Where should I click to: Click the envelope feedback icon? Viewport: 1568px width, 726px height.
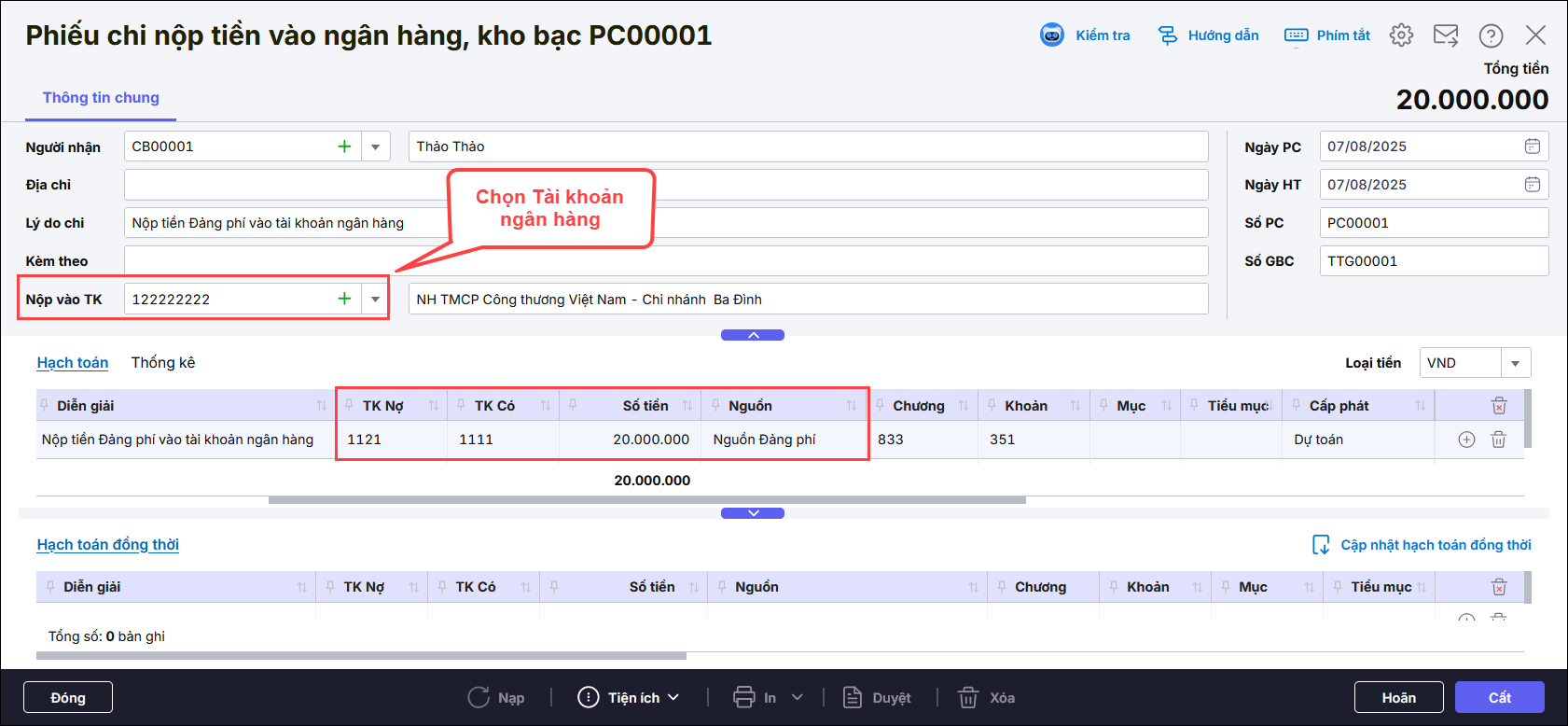click(x=1446, y=35)
